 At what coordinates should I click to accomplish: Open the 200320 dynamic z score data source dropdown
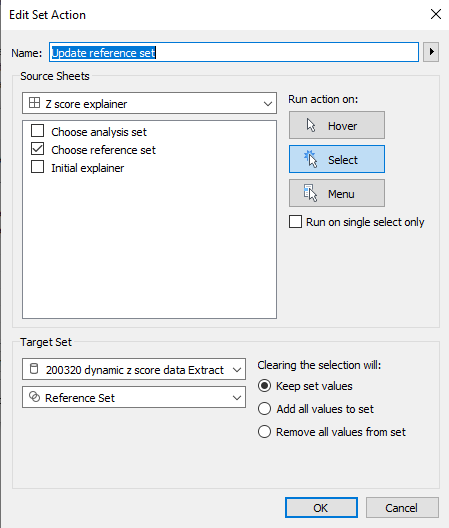(x=134, y=369)
